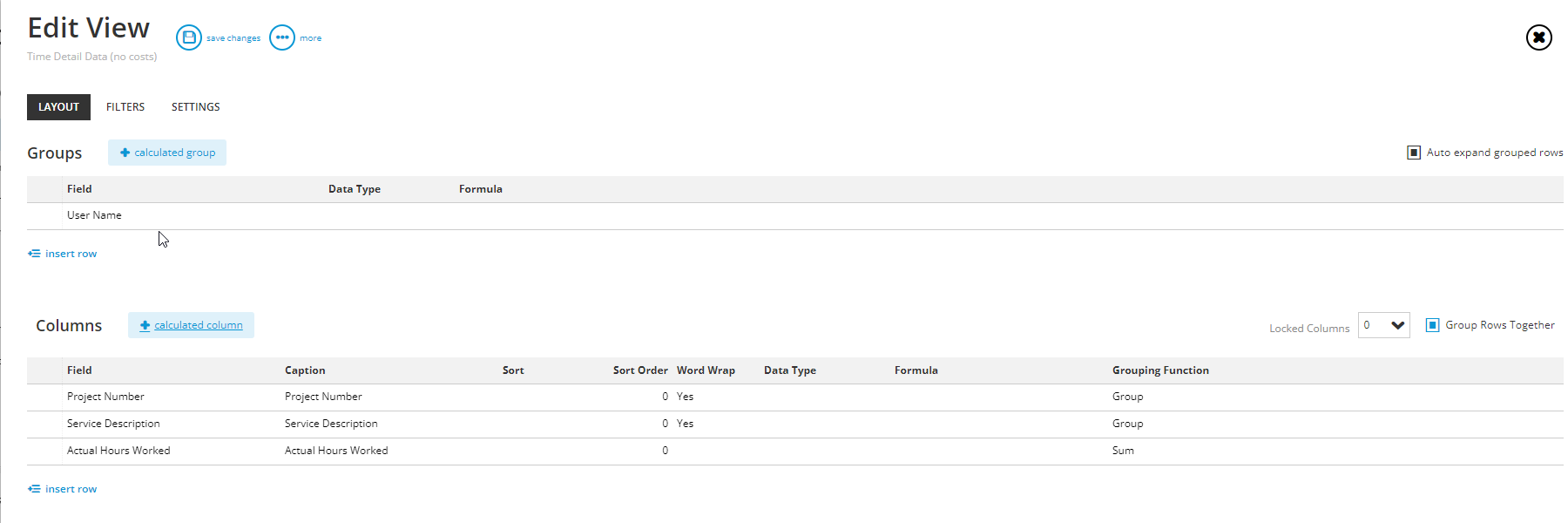Screen dimensions: 1568x523
Task: Open the more options ellipsis icon
Action: pyautogui.click(x=282, y=37)
